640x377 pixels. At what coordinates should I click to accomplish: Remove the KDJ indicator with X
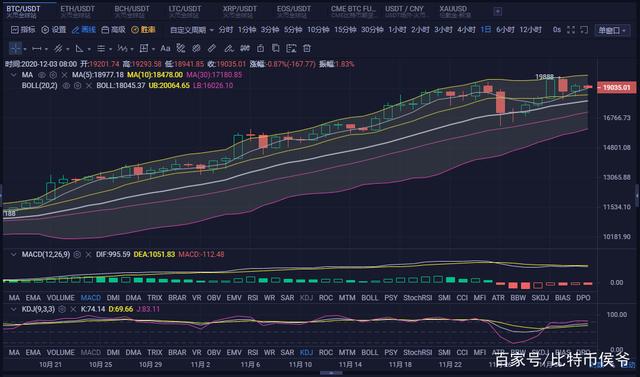click(73, 309)
